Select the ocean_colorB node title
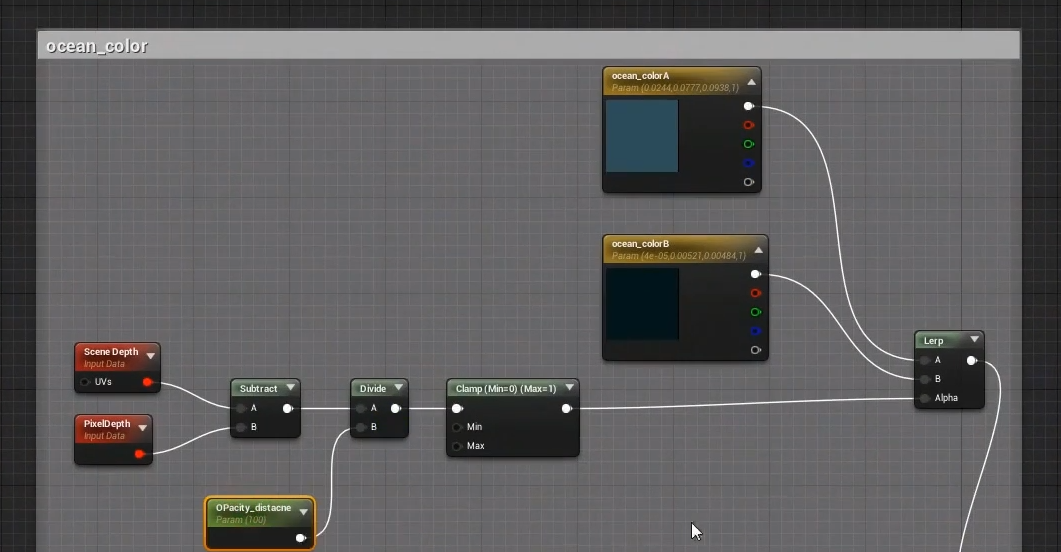 point(640,244)
